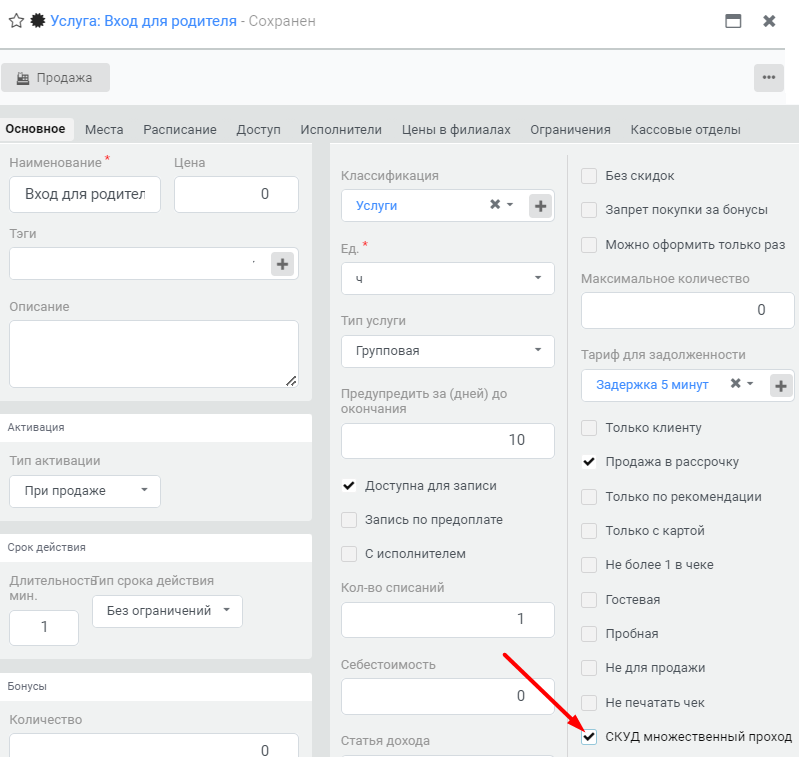Image resolution: width=799 pixels, height=757 pixels.
Task: Open the Цены в филиалах tab
Action: tap(456, 129)
